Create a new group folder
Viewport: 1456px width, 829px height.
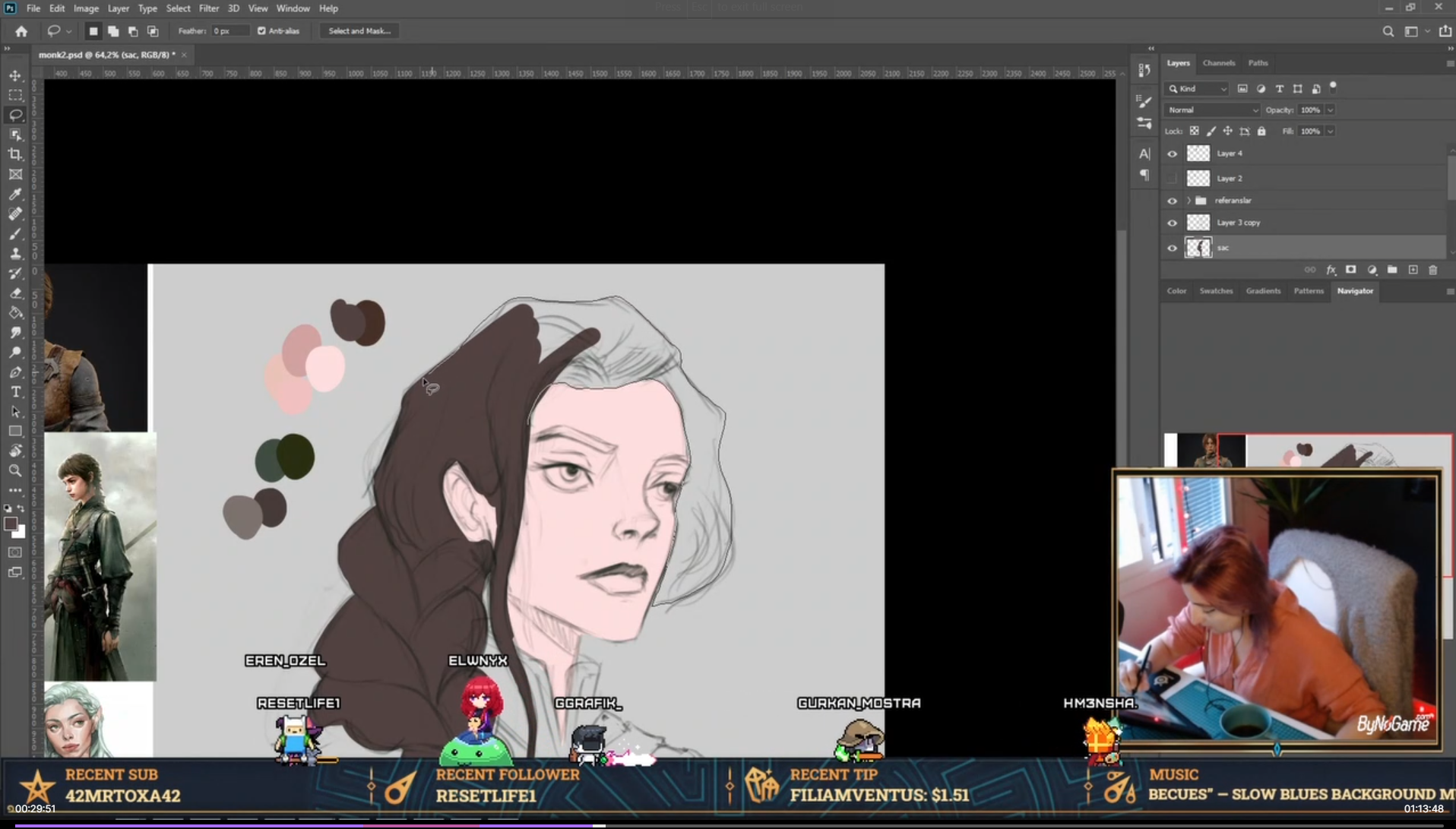[1392, 270]
